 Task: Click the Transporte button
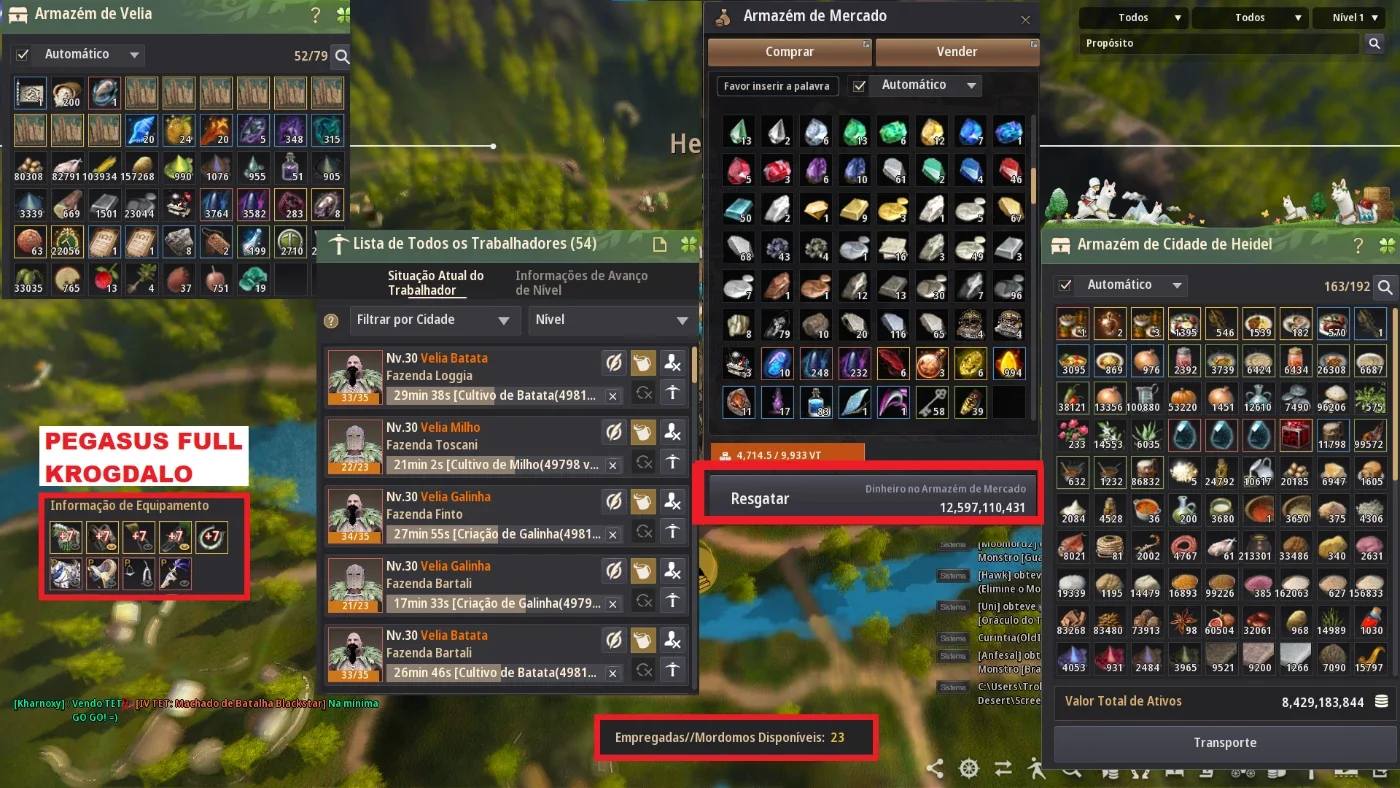1224,743
